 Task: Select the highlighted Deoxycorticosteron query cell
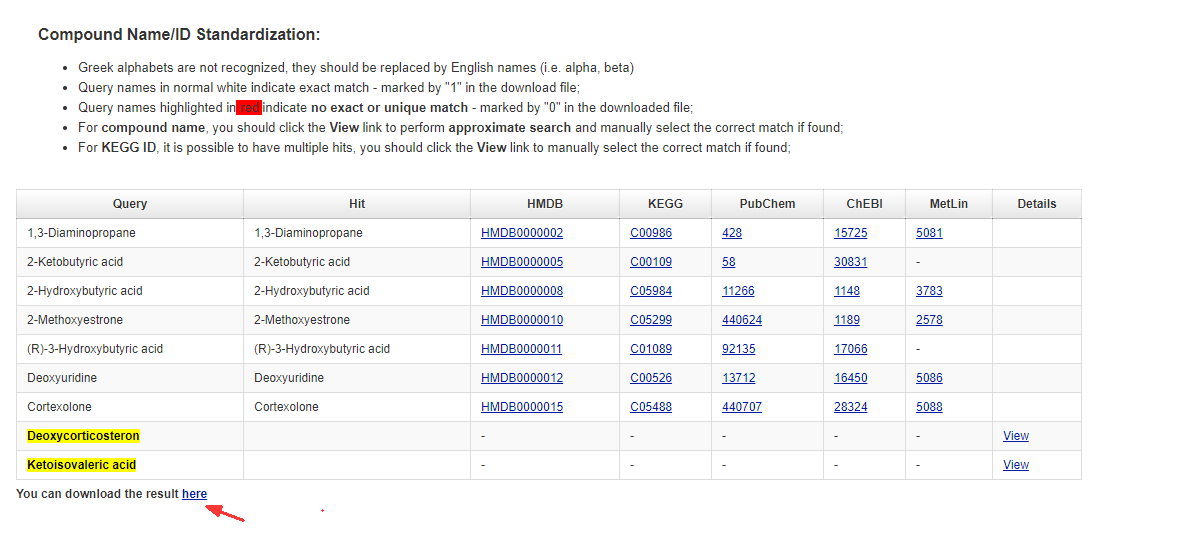click(83, 436)
